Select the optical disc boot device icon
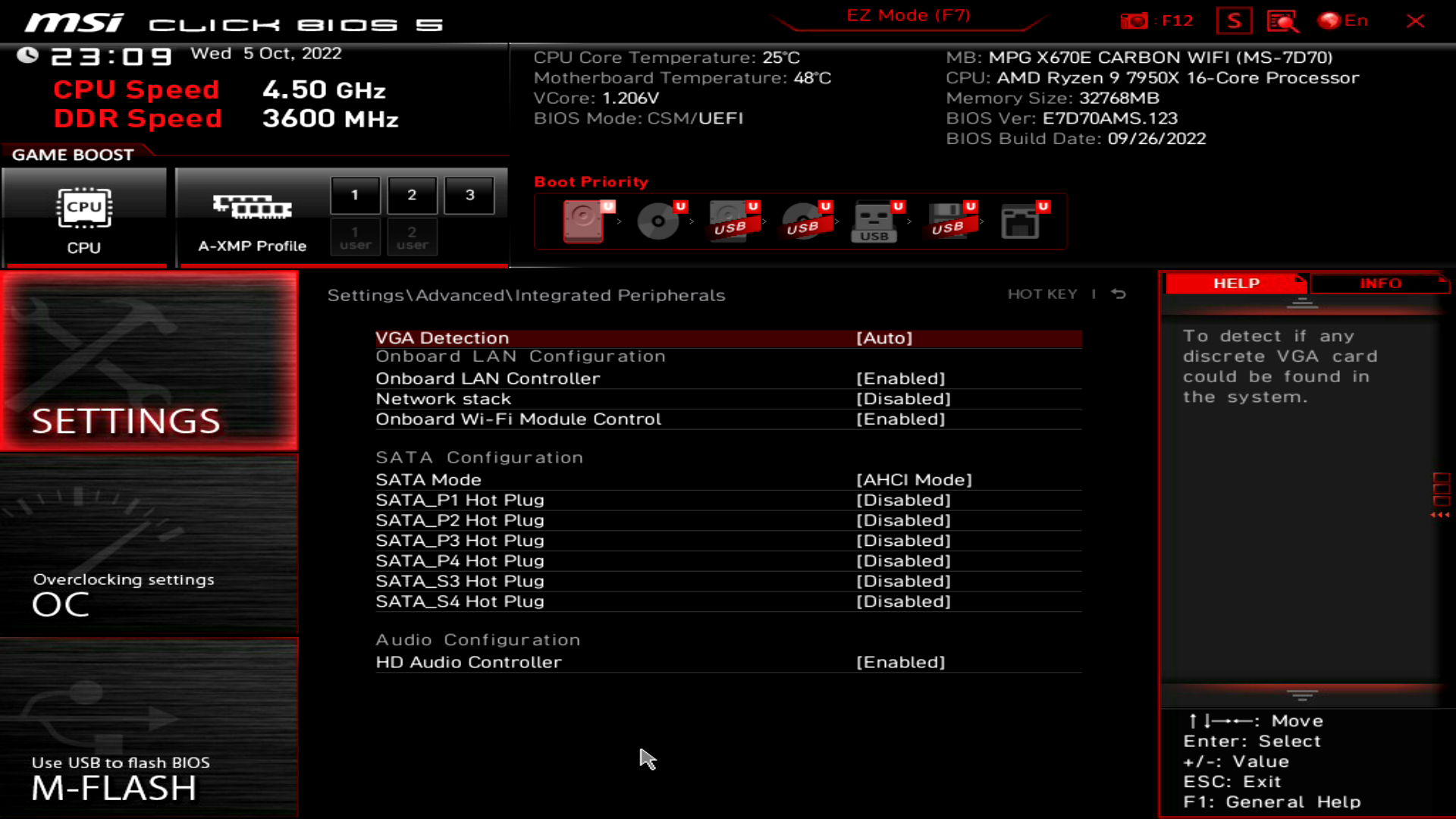The image size is (1456, 819). [x=657, y=221]
